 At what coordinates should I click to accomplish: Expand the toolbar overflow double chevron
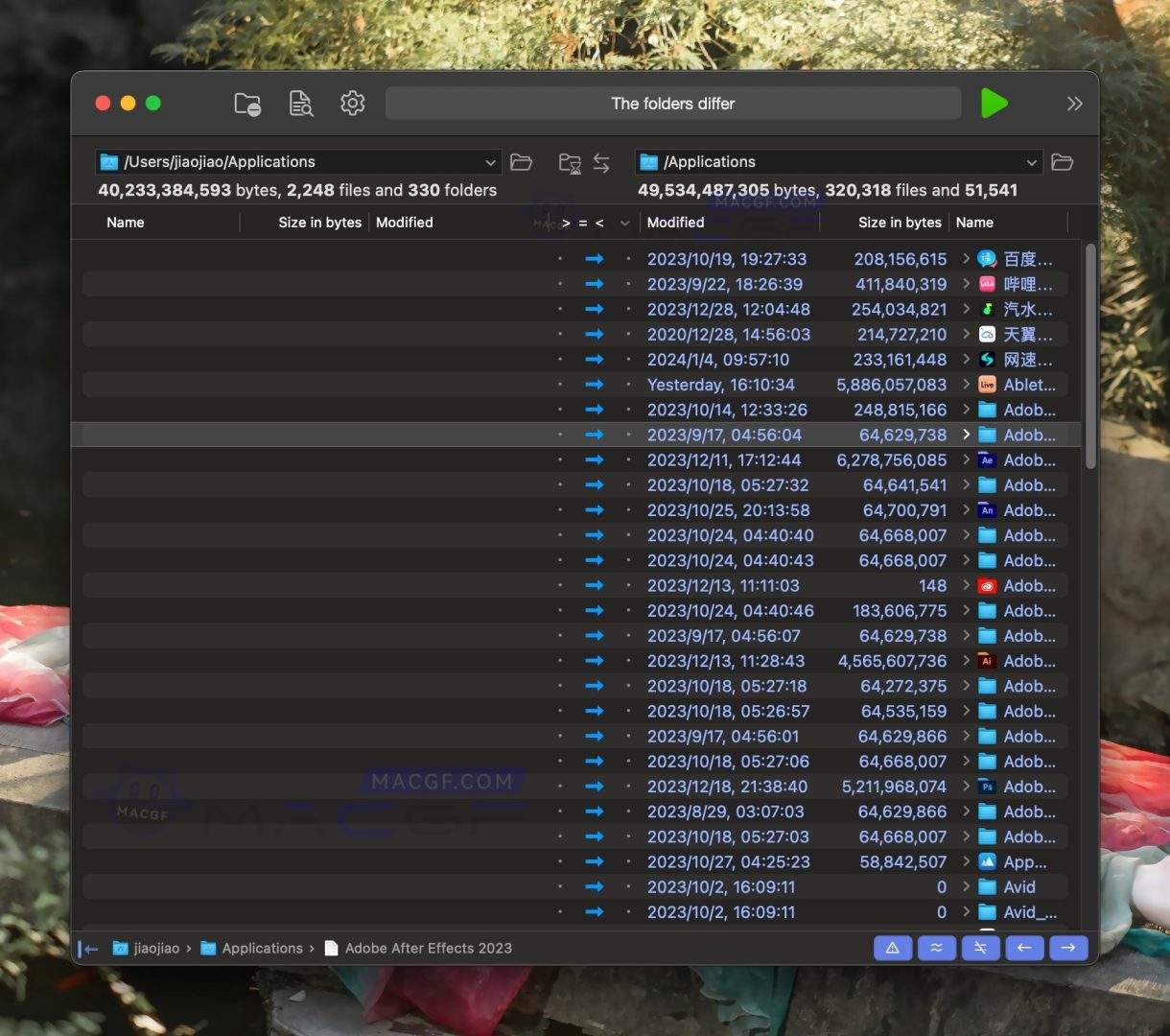click(x=1074, y=104)
